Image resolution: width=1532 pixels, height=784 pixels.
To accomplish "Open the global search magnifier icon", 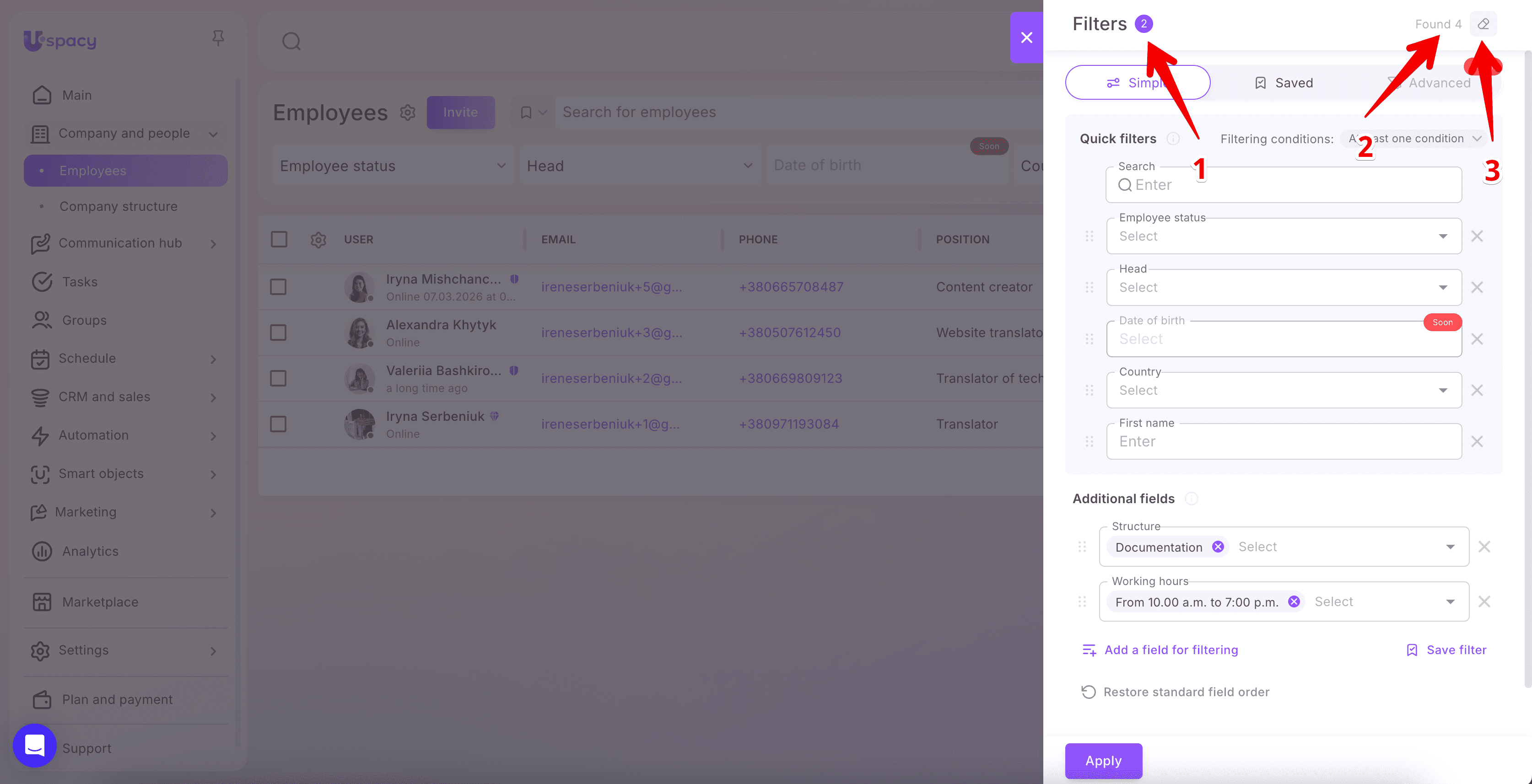I will tap(291, 42).
